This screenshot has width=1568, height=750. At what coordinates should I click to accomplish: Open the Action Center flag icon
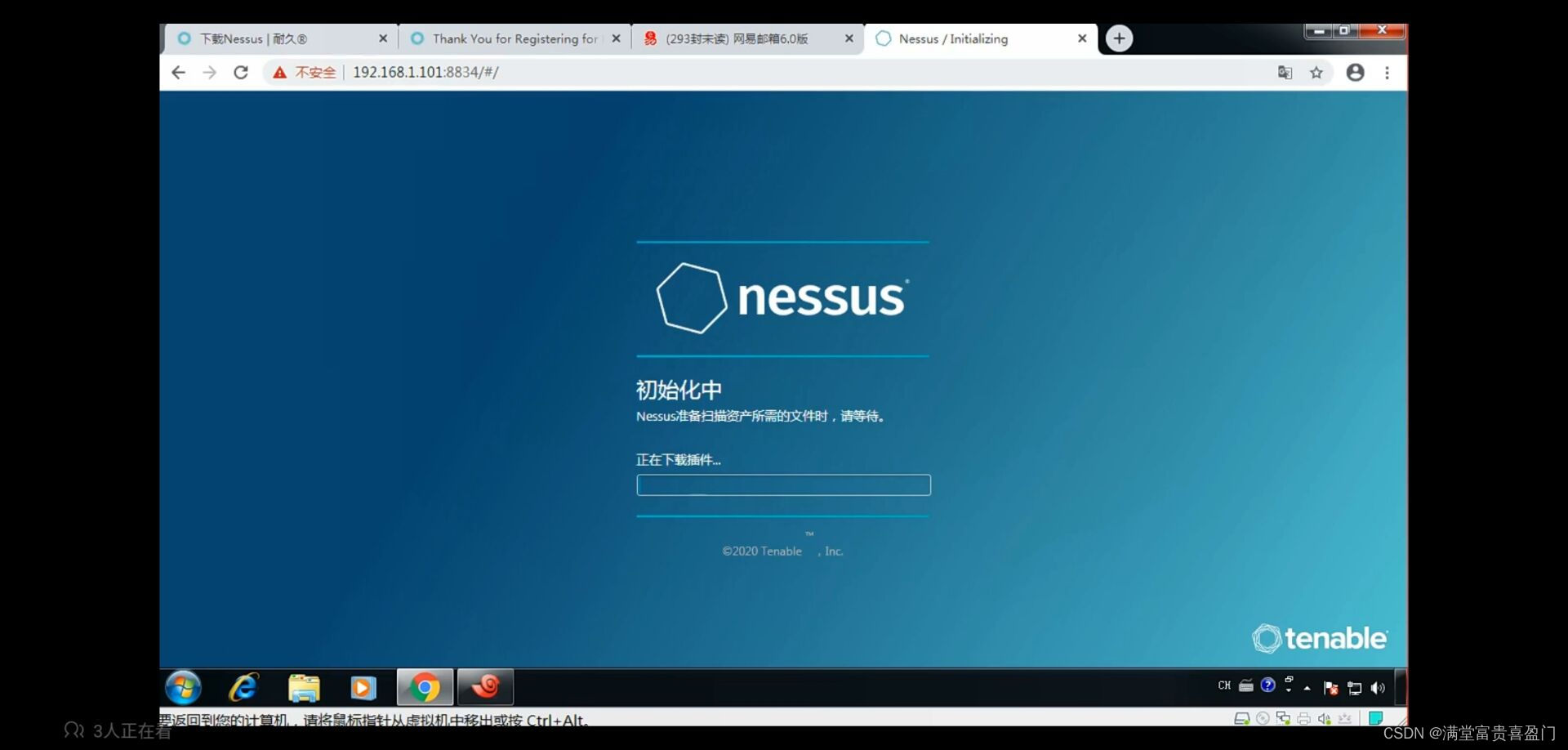(1330, 688)
